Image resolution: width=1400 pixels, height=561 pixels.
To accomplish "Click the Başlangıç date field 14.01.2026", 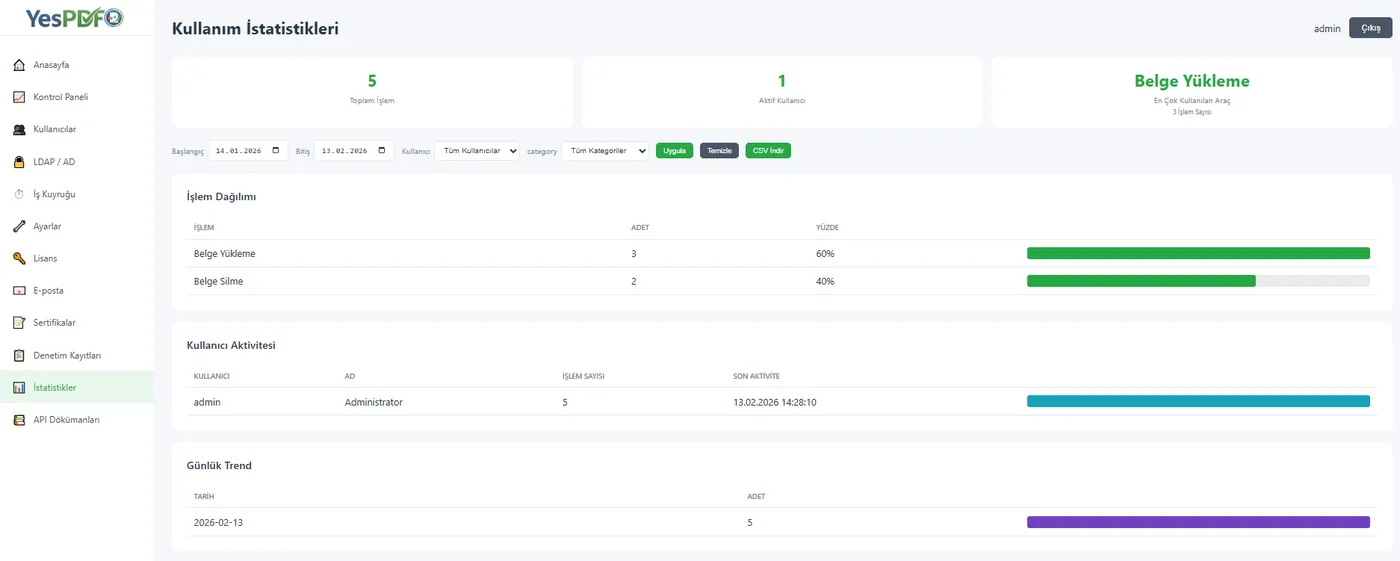I will click(x=248, y=151).
